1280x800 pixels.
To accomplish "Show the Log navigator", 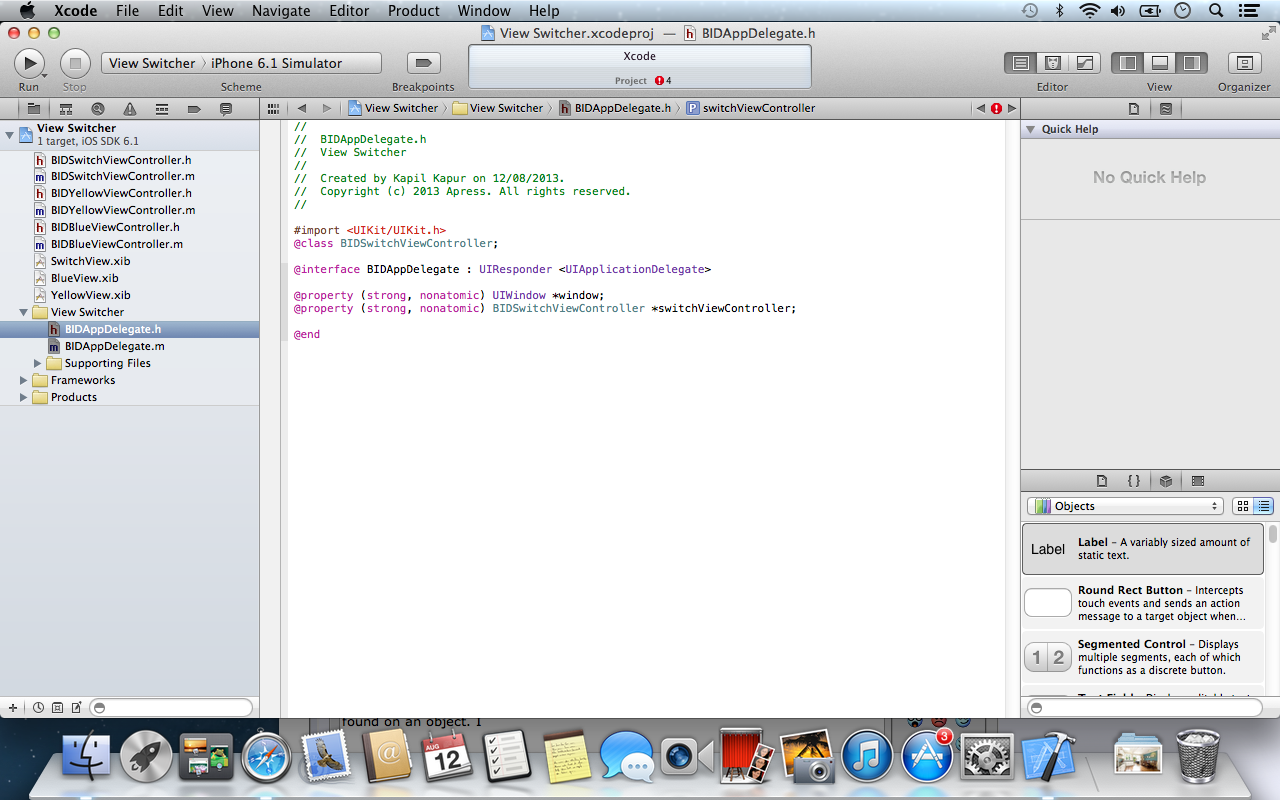I will pos(226,108).
